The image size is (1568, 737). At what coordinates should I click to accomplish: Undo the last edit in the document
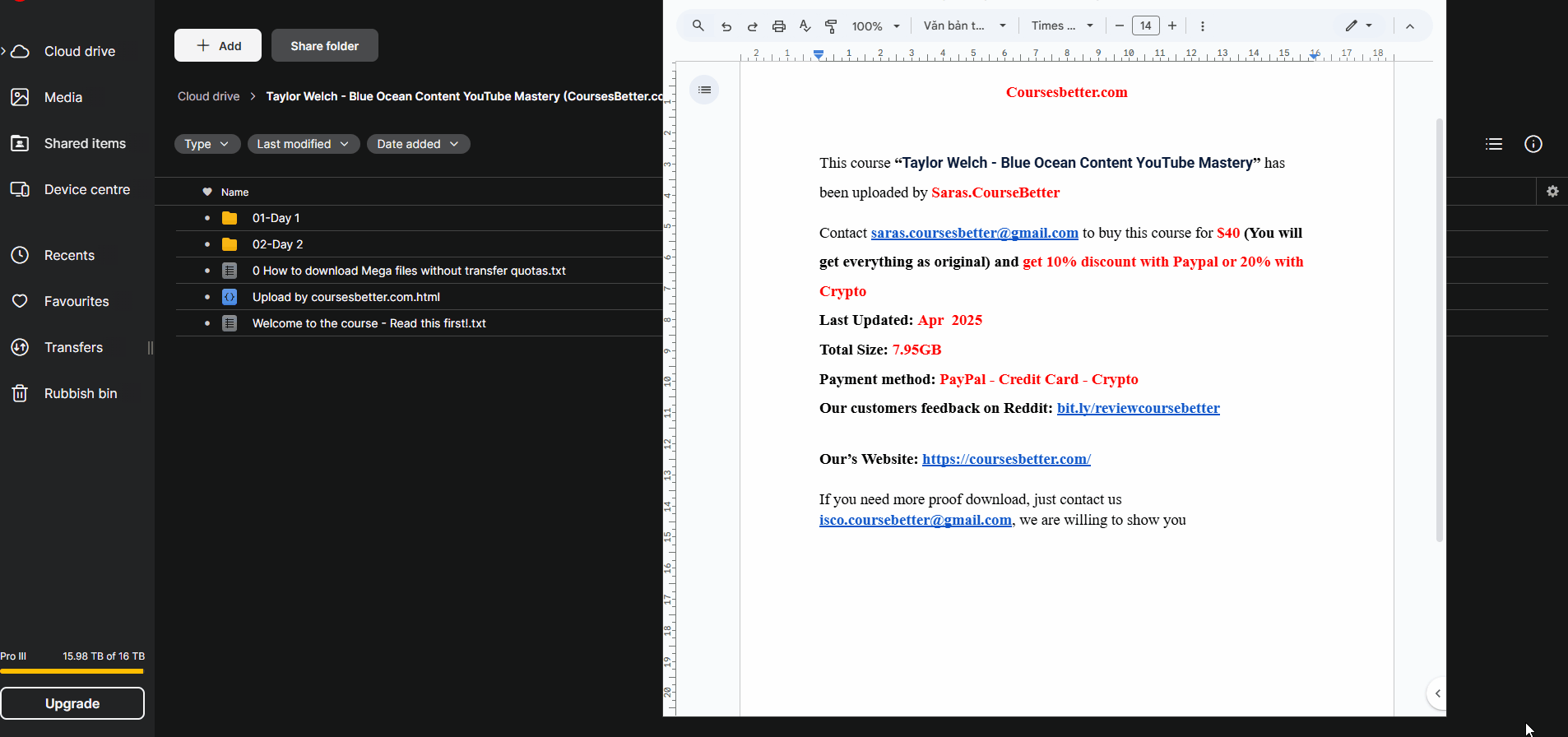coord(726,26)
